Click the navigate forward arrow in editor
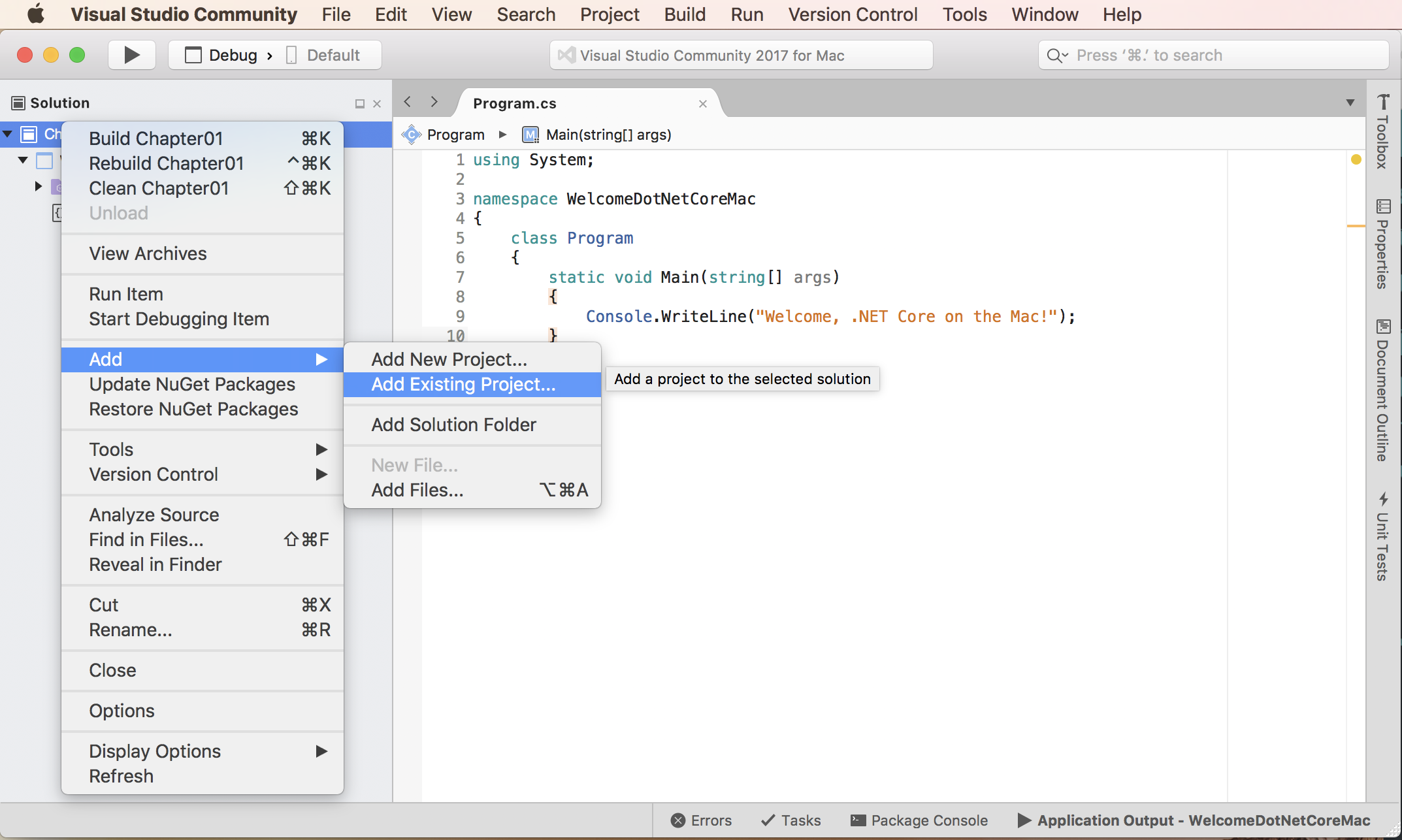Viewport: 1402px width, 840px height. tap(434, 102)
